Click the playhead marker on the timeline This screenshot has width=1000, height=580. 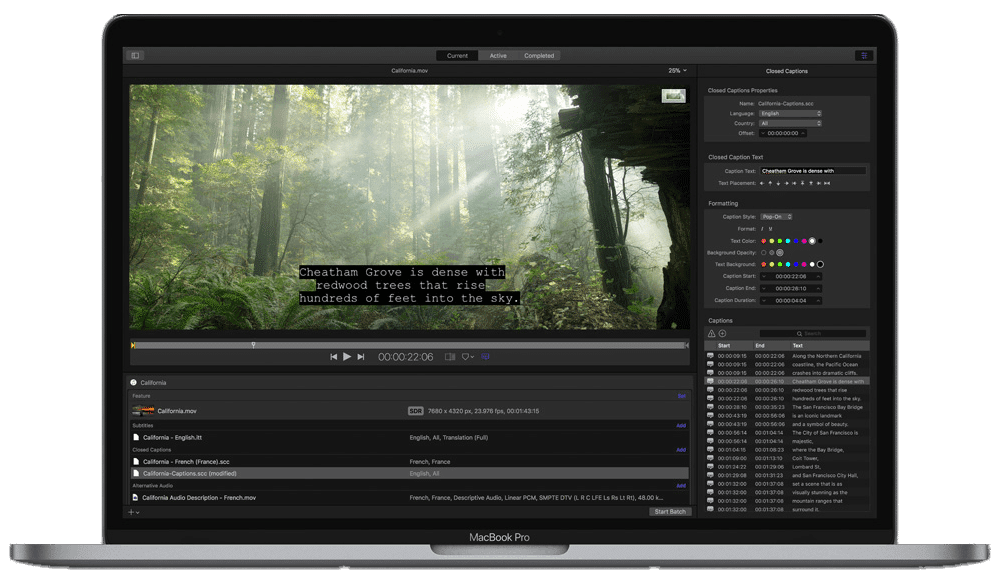253,345
